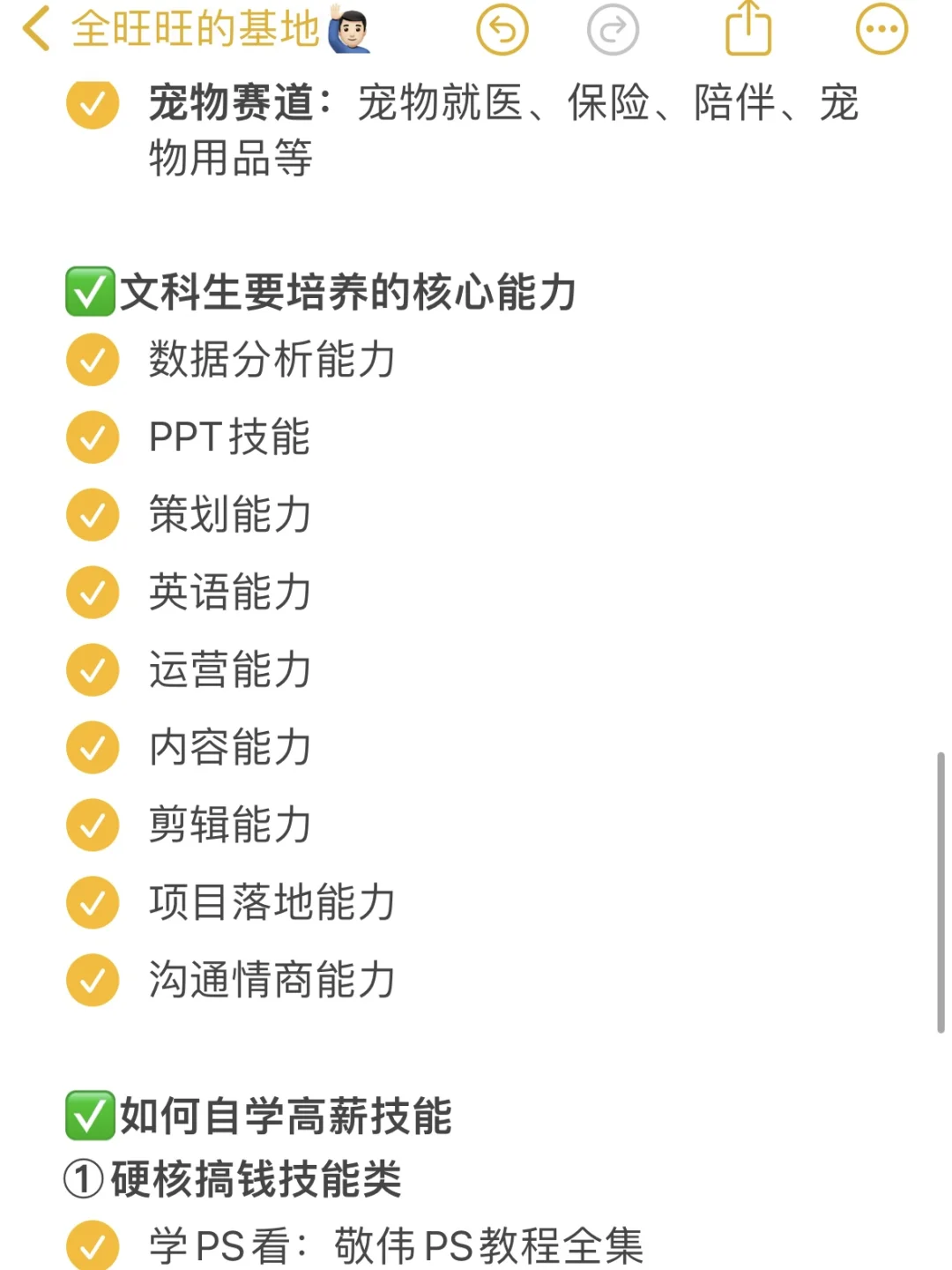Uncheck 剪辑能力 in the checklist

point(93,825)
